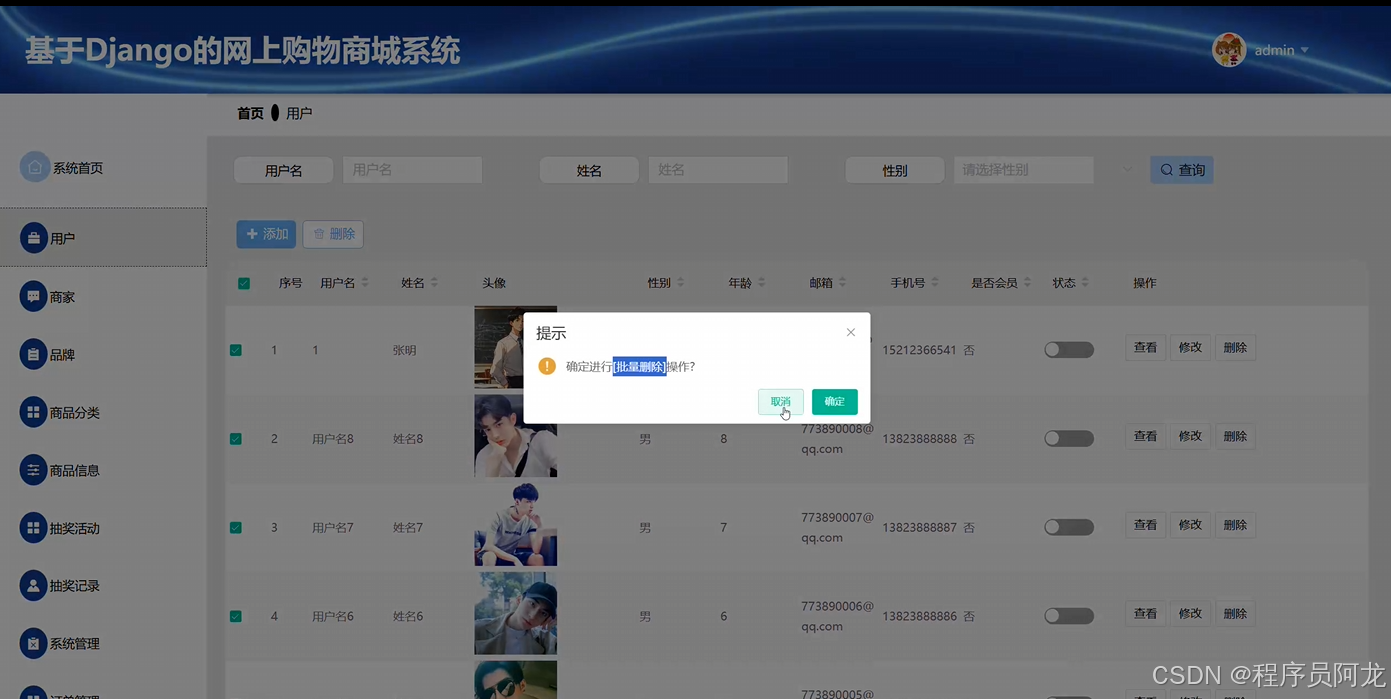Click the admin avatar image
1391x699 pixels.
coord(1229,50)
